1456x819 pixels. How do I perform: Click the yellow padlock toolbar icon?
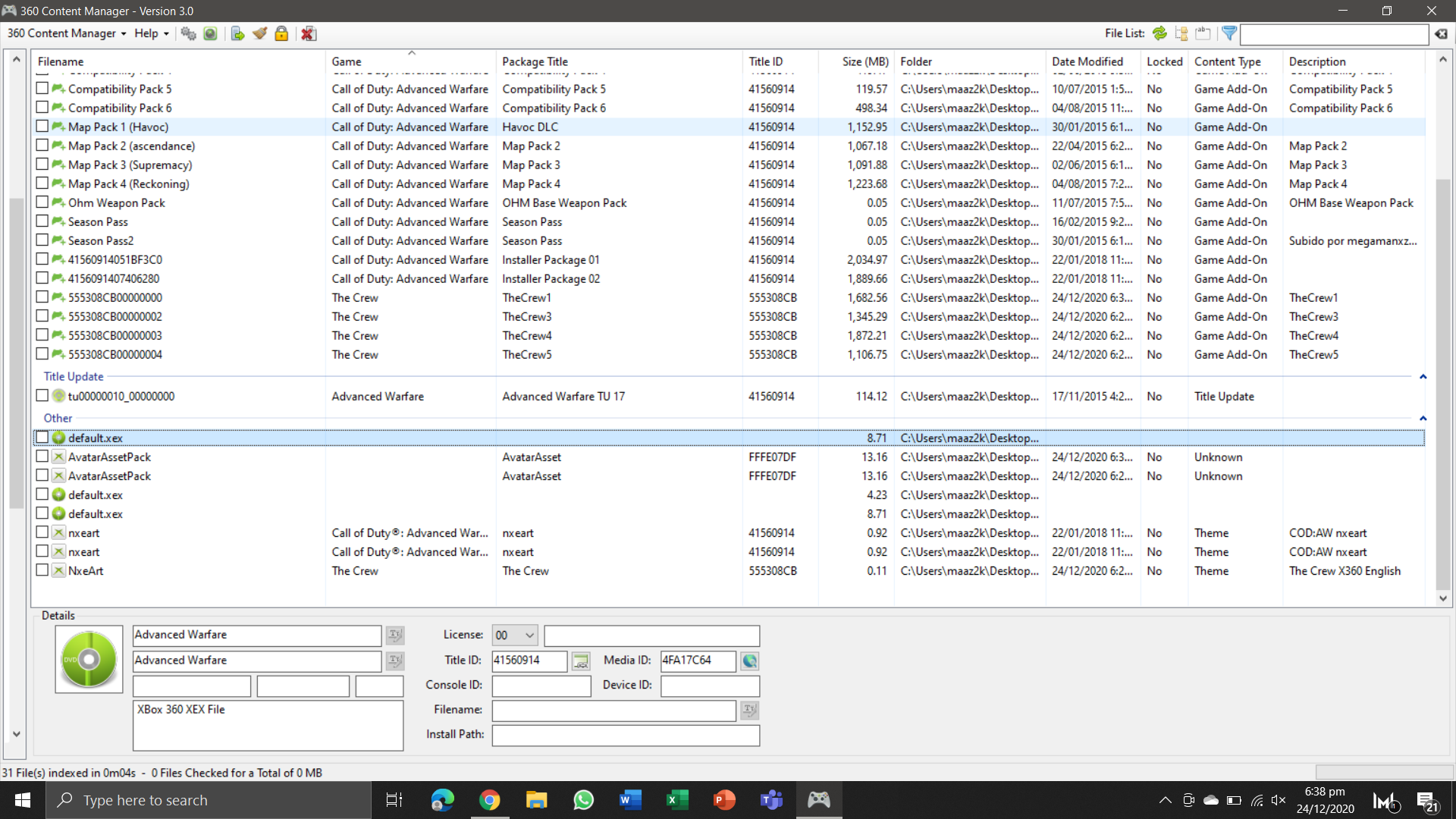tap(281, 33)
